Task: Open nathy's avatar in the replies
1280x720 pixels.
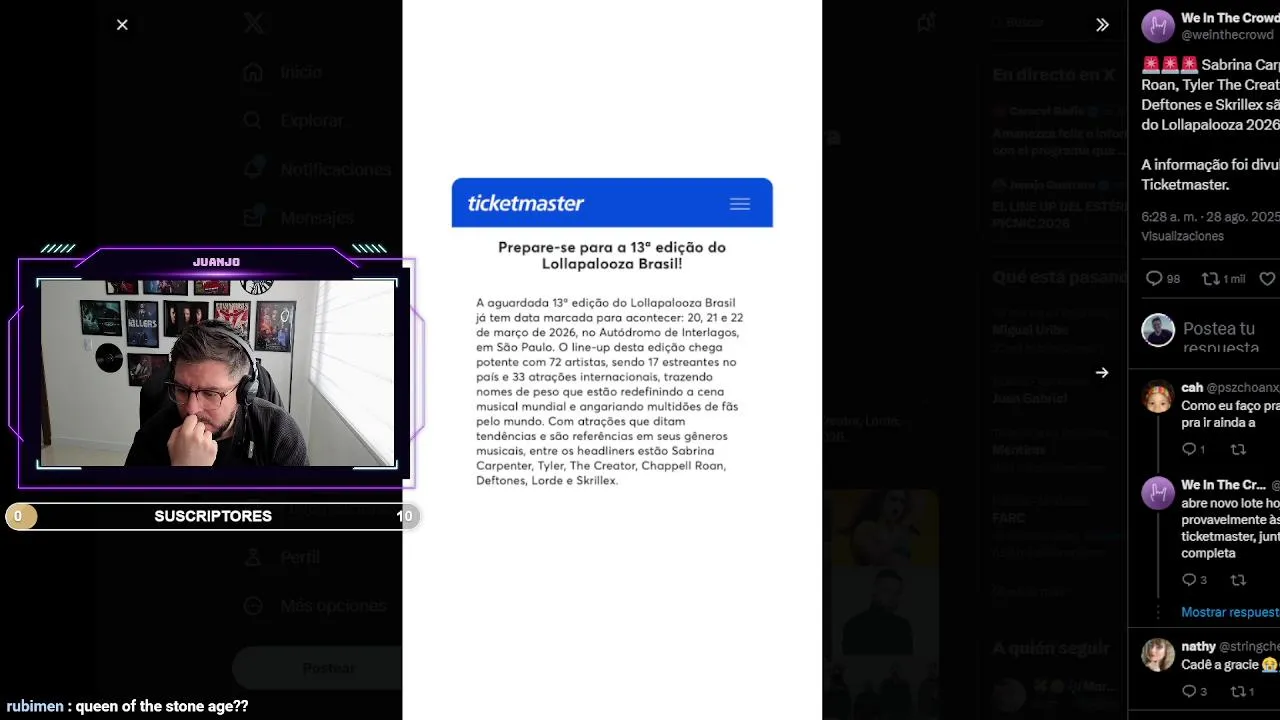Action: click(1158, 655)
